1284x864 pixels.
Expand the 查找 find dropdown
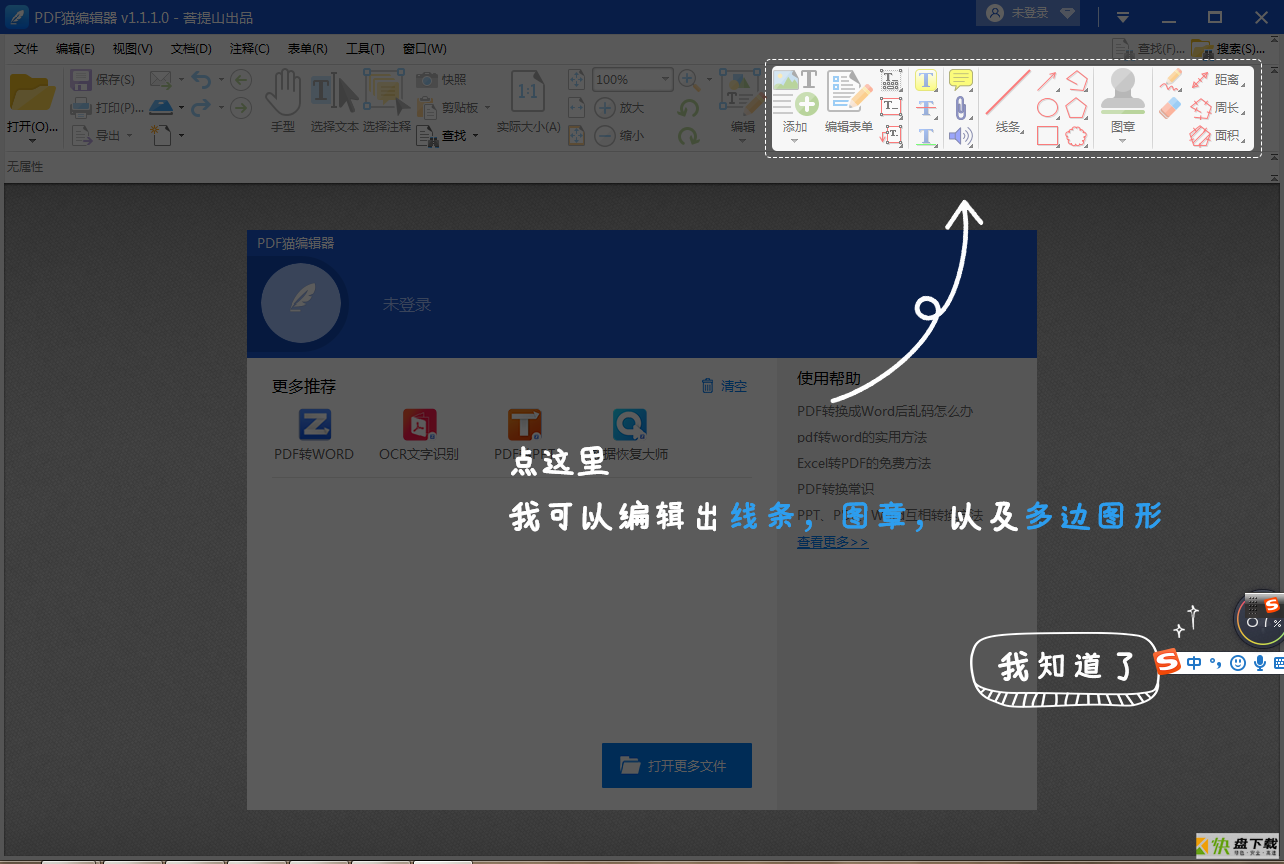pyautogui.click(x=475, y=136)
